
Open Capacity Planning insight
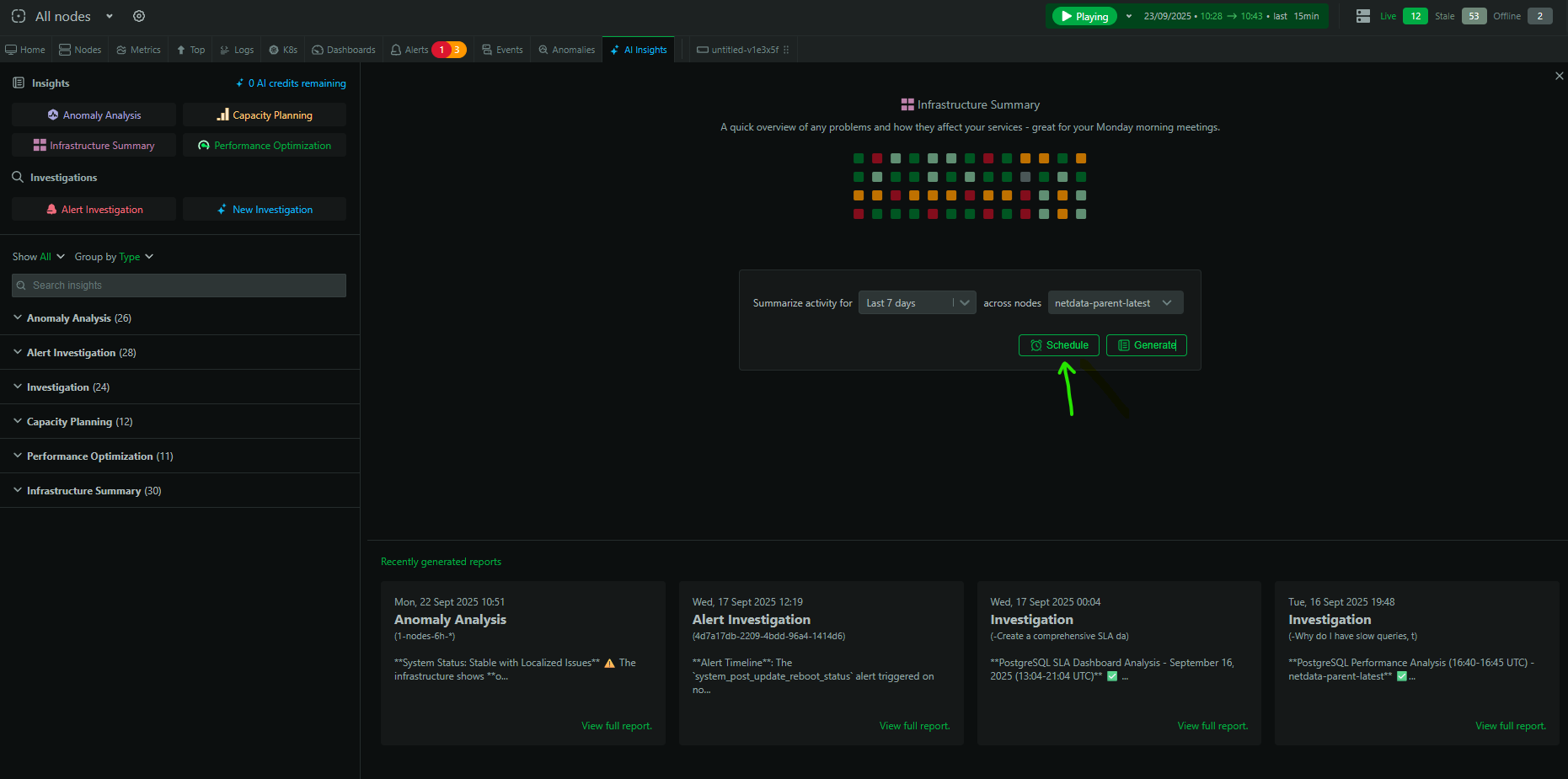click(x=264, y=115)
